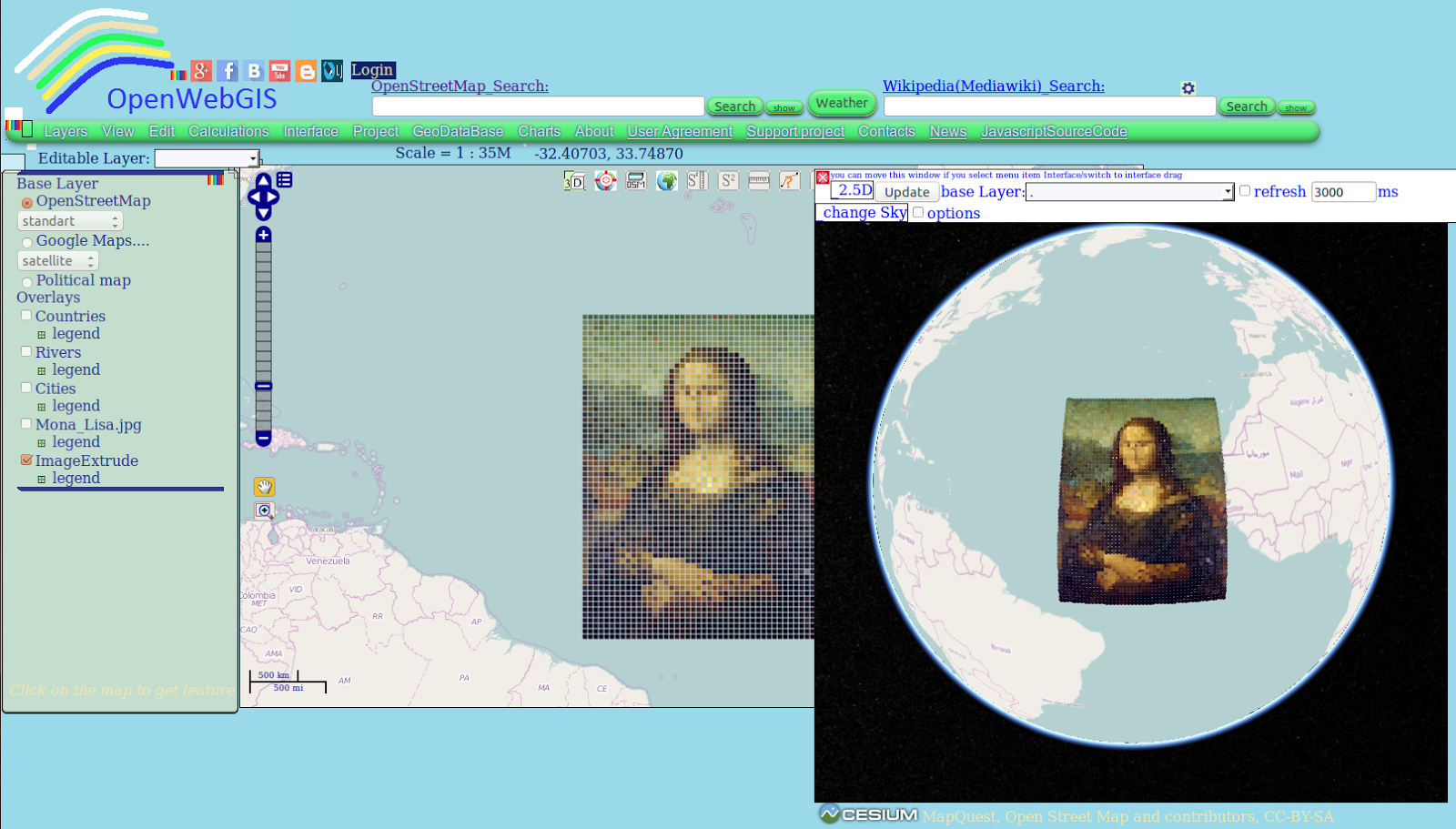The height and width of the screenshot is (829, 1456).
Task: Select OpenStreetMap base layer radio
Action: 27,203
